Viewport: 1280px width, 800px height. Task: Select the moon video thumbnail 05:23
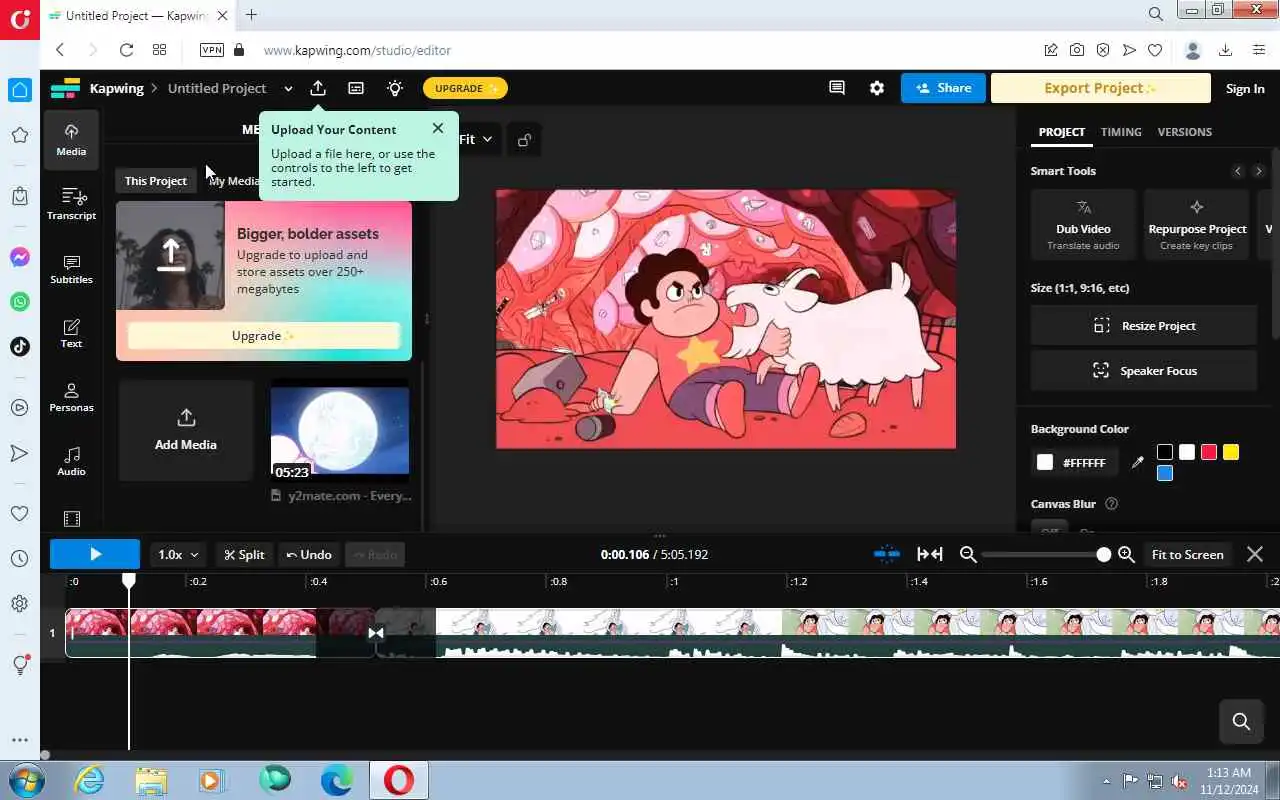point(340,430)
